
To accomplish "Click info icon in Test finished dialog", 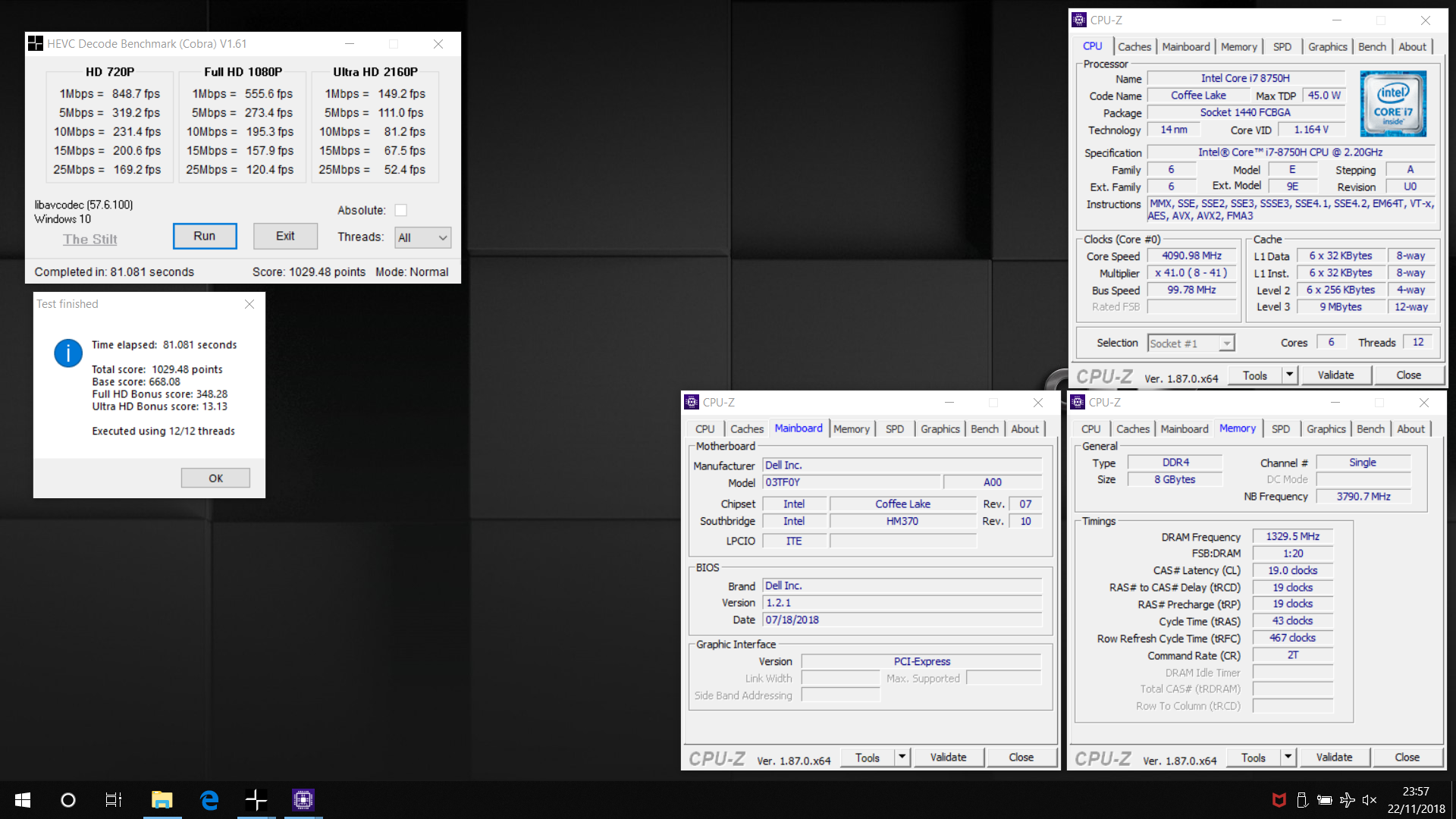I will [68, 353].
